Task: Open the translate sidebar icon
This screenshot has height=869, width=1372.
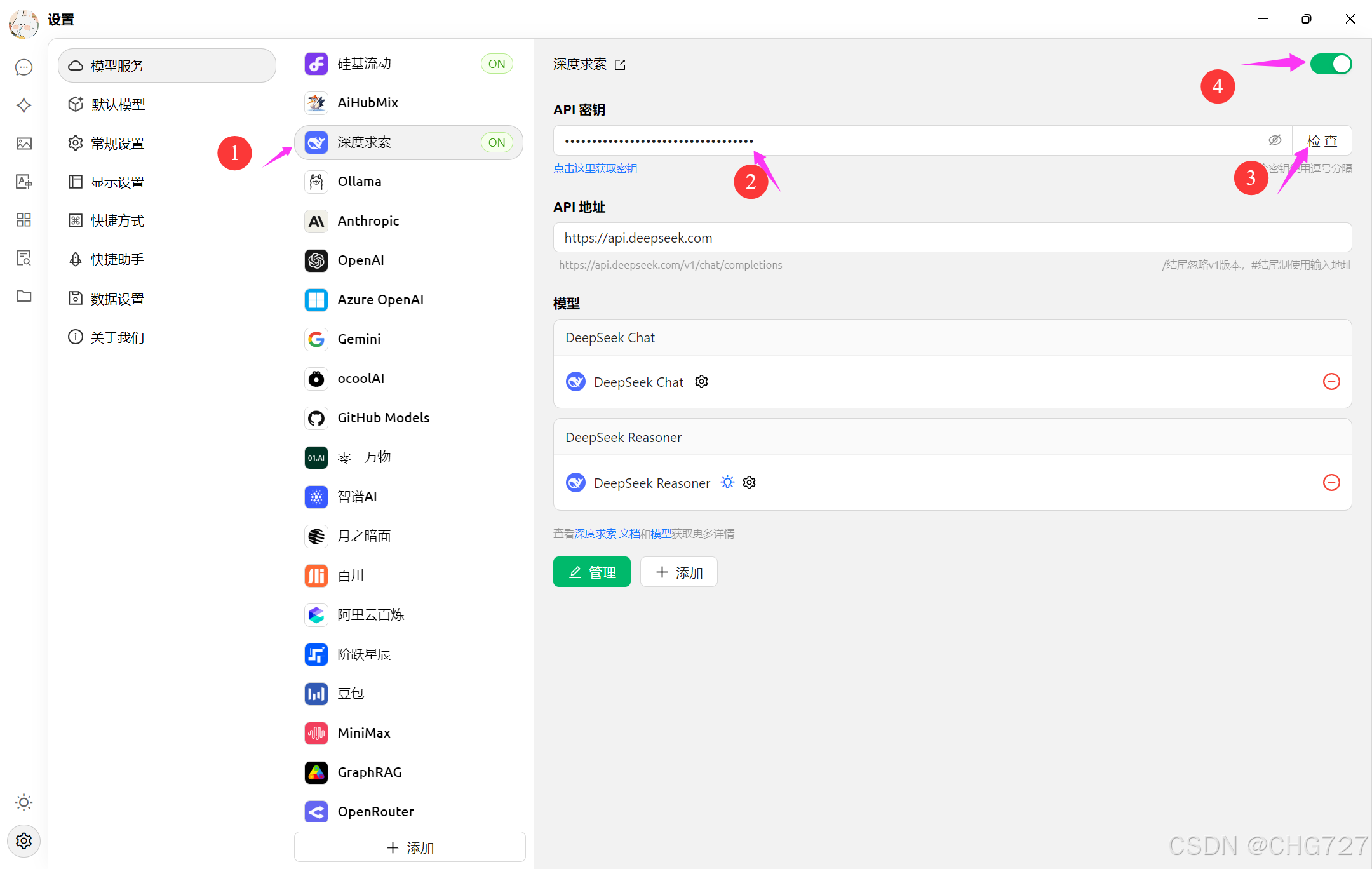Action: (24, 182)
